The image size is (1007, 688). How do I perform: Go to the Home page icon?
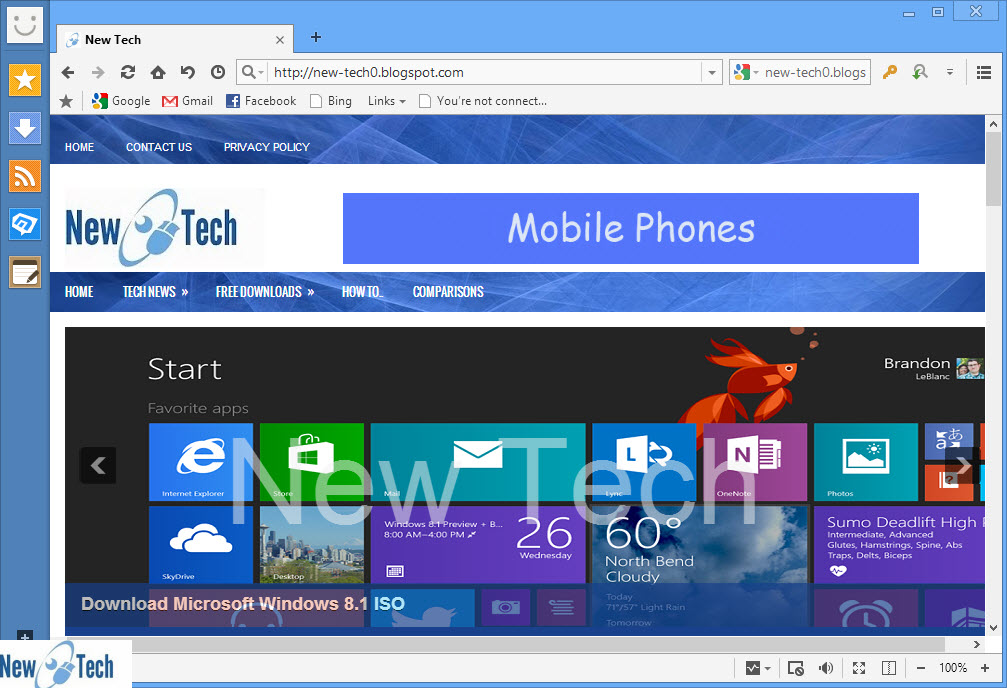click(158, 72)
